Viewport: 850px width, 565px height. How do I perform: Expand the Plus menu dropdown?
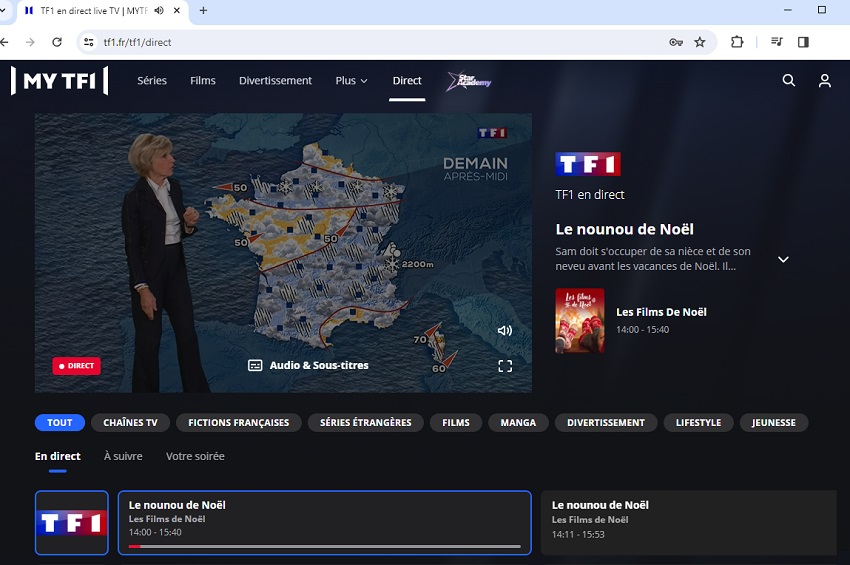(x=351, y=81)
